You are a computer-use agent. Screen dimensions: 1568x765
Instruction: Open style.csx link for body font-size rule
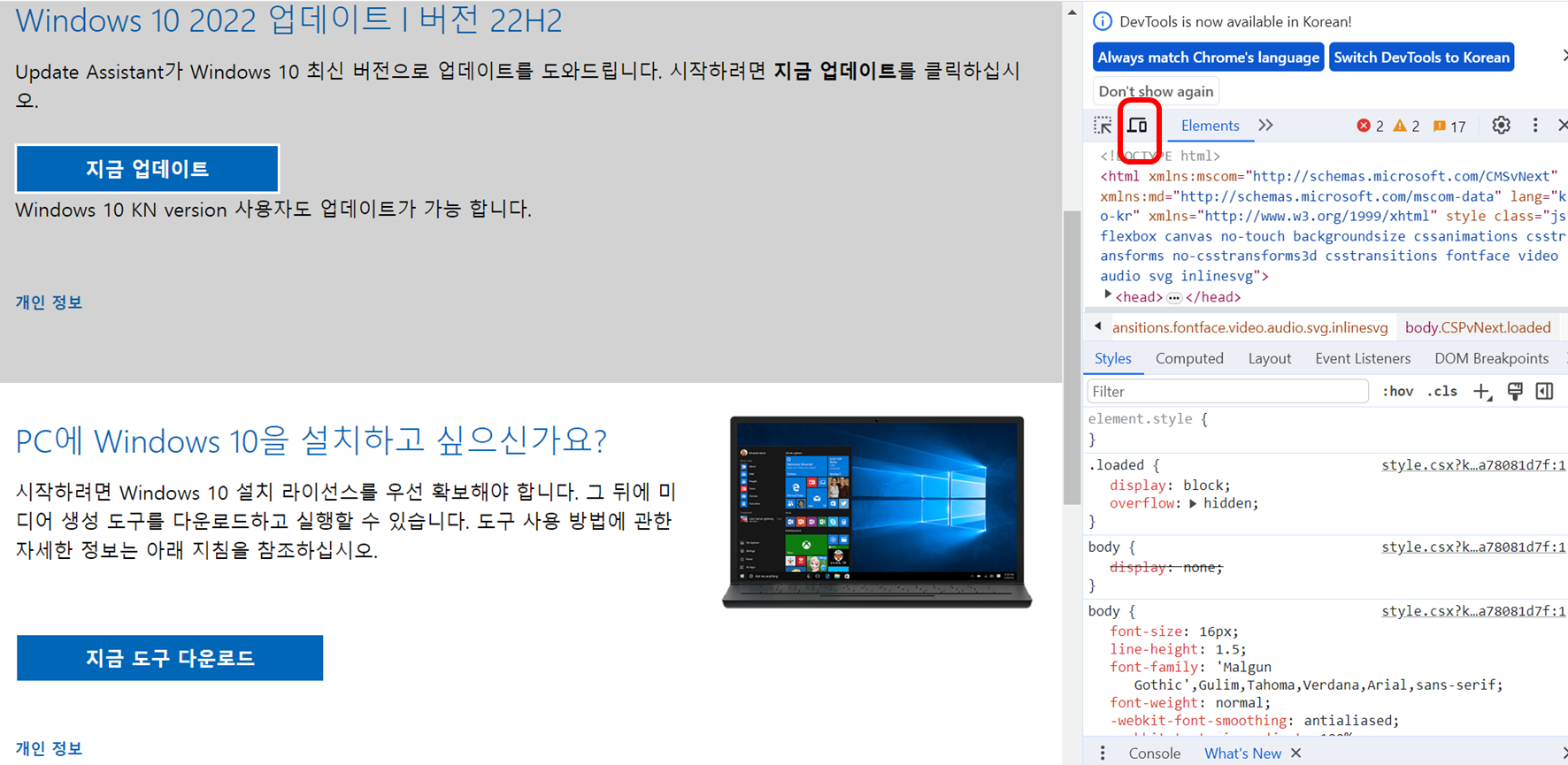click(x=1473, y=610)
